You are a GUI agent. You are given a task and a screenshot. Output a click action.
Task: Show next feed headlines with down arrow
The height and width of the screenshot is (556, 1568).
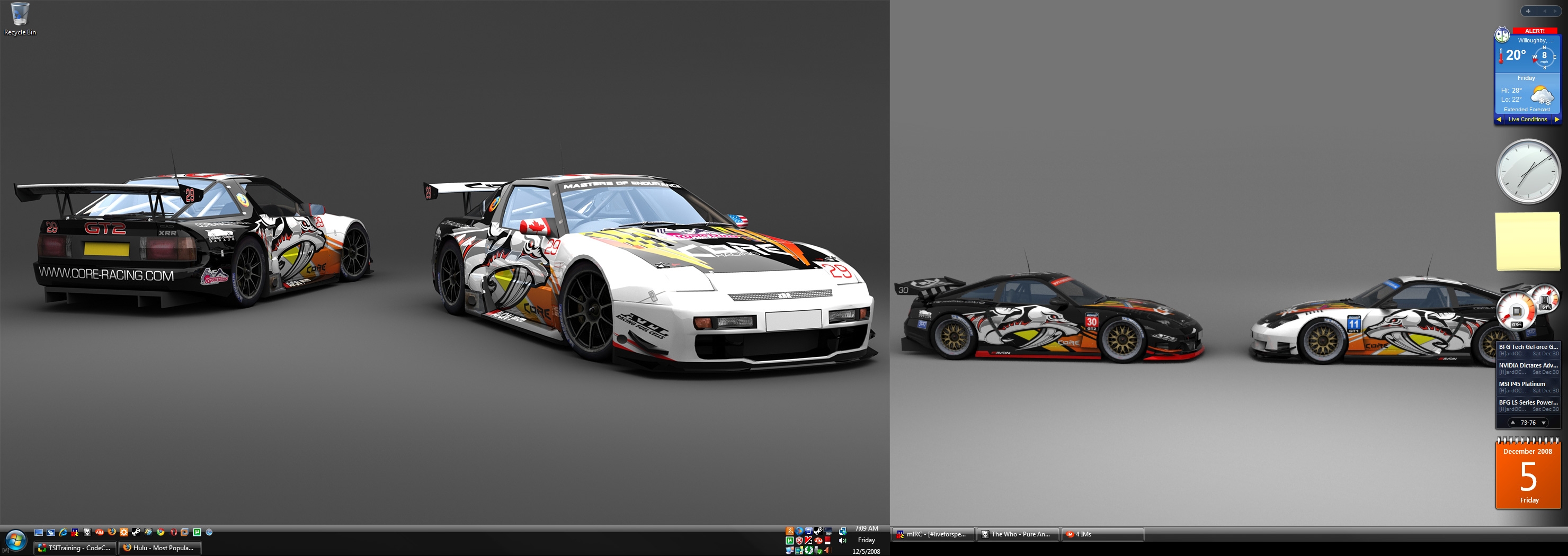[x=1543, y=422]
